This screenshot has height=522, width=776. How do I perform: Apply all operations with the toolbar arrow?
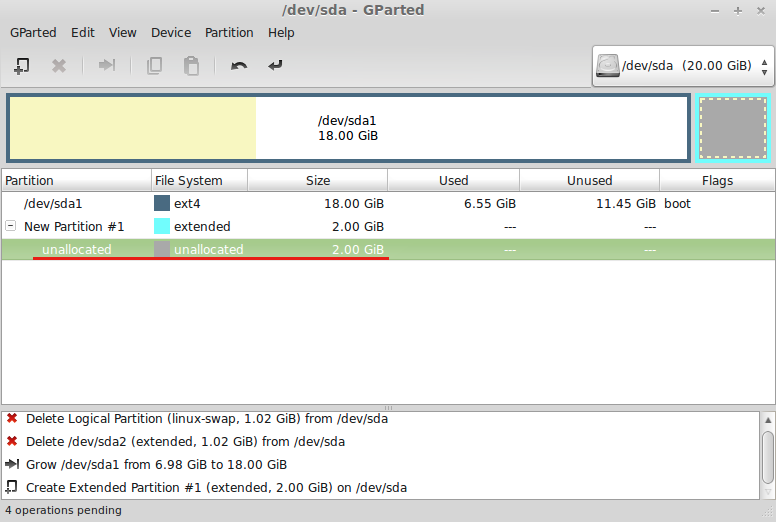point(275,65)
